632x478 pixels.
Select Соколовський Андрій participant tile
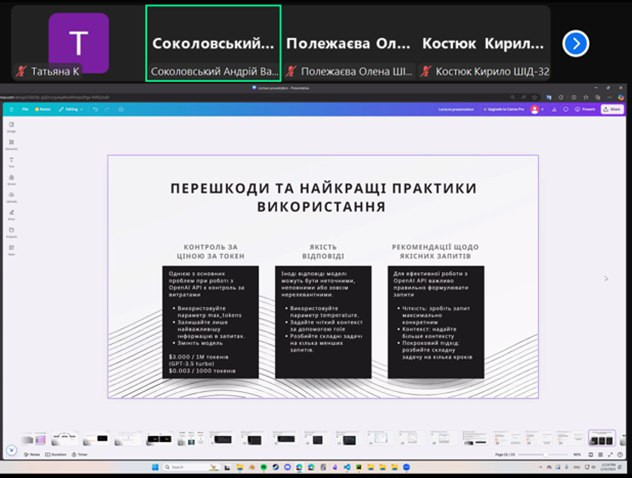click(x=213, y=44)
